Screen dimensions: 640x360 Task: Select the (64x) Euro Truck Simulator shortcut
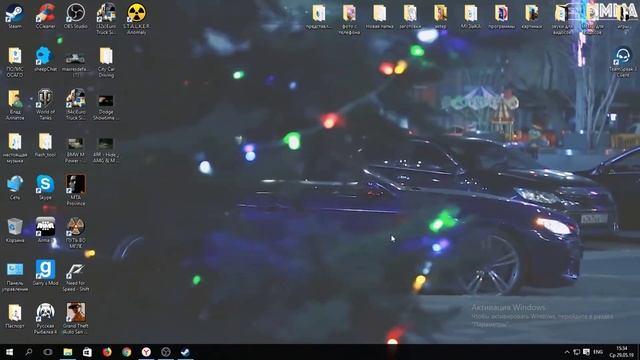[x=76, y=103]
